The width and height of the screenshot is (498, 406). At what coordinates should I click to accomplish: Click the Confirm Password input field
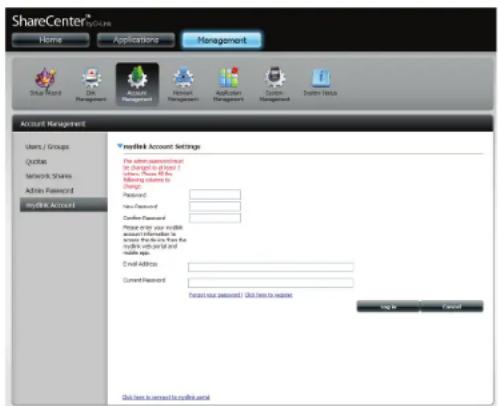click(x=215, y=218)
